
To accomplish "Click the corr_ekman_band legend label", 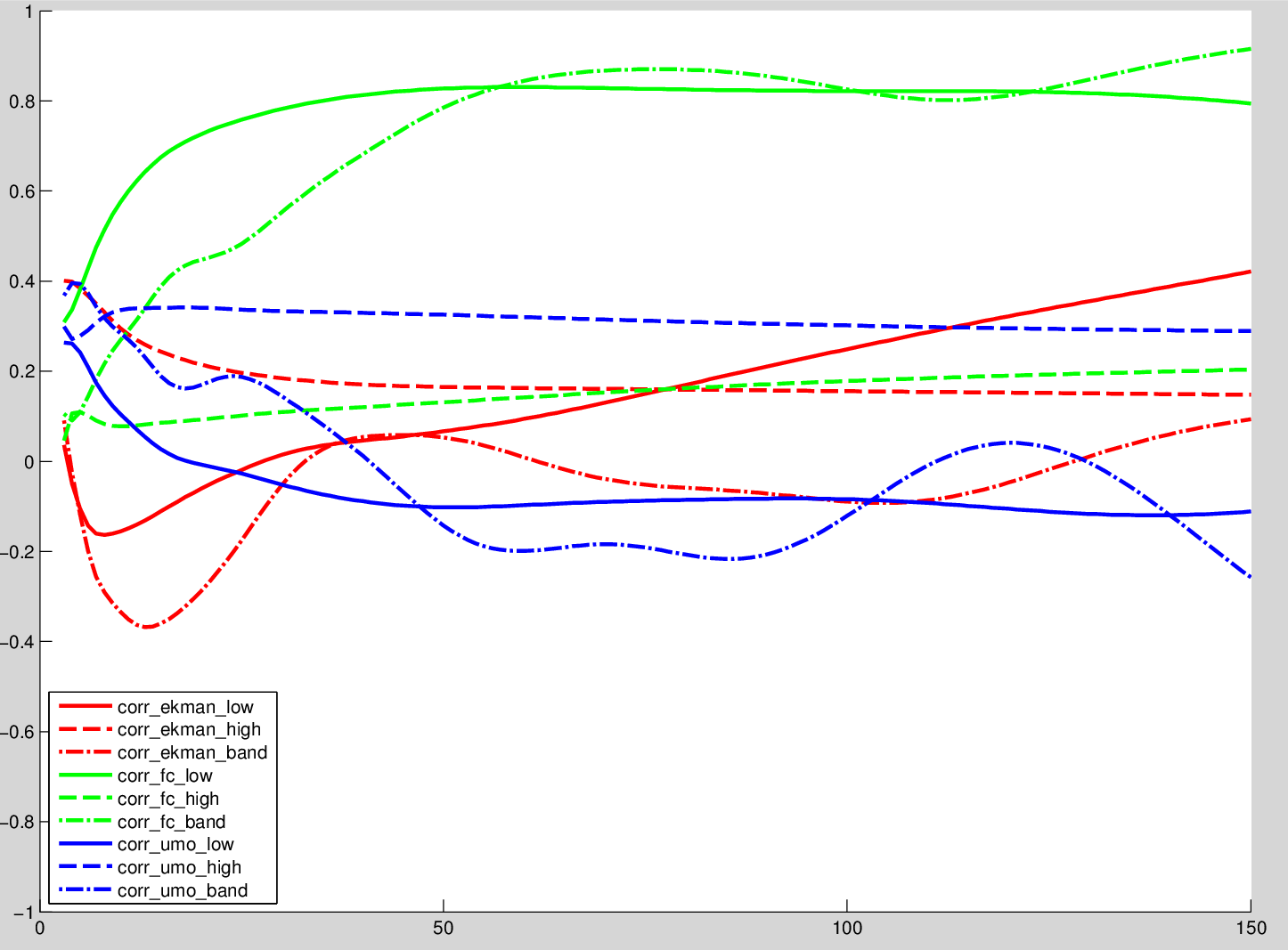I will coord(192,753).
